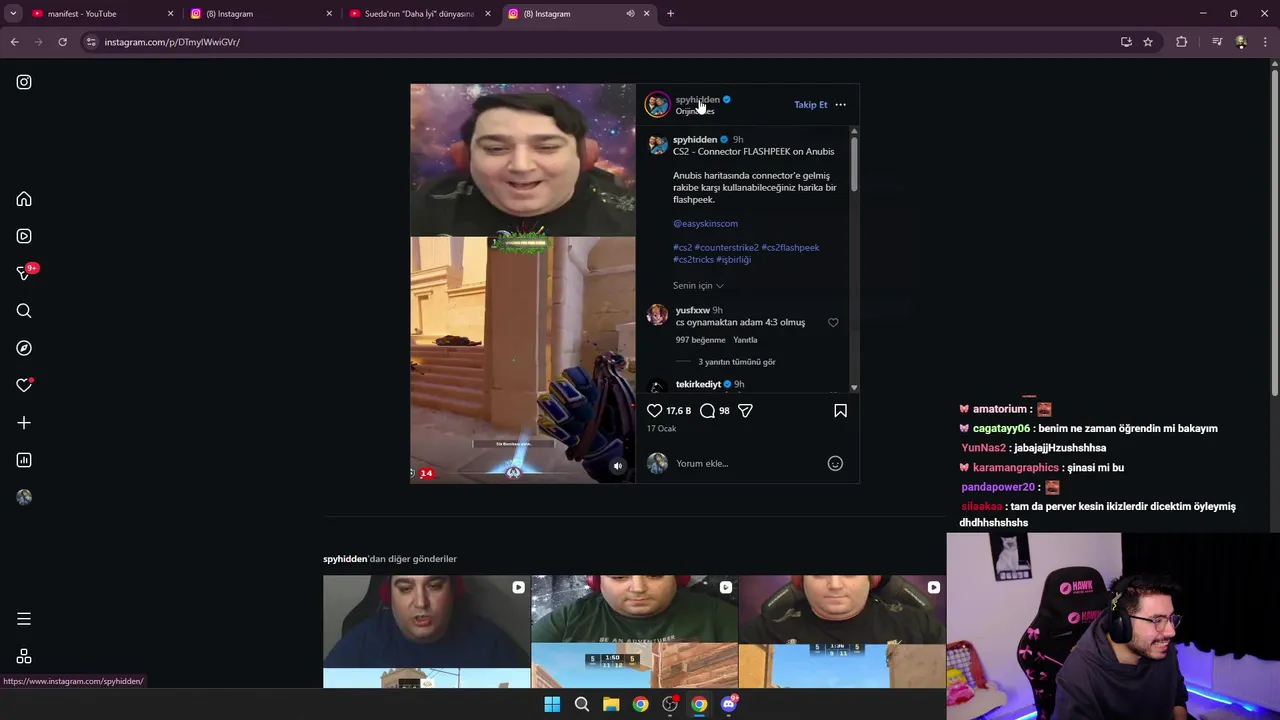The height and width of the screenshot is (720, 1280).
Task: Open new browser tab plus button
Action: click(670, 14)
